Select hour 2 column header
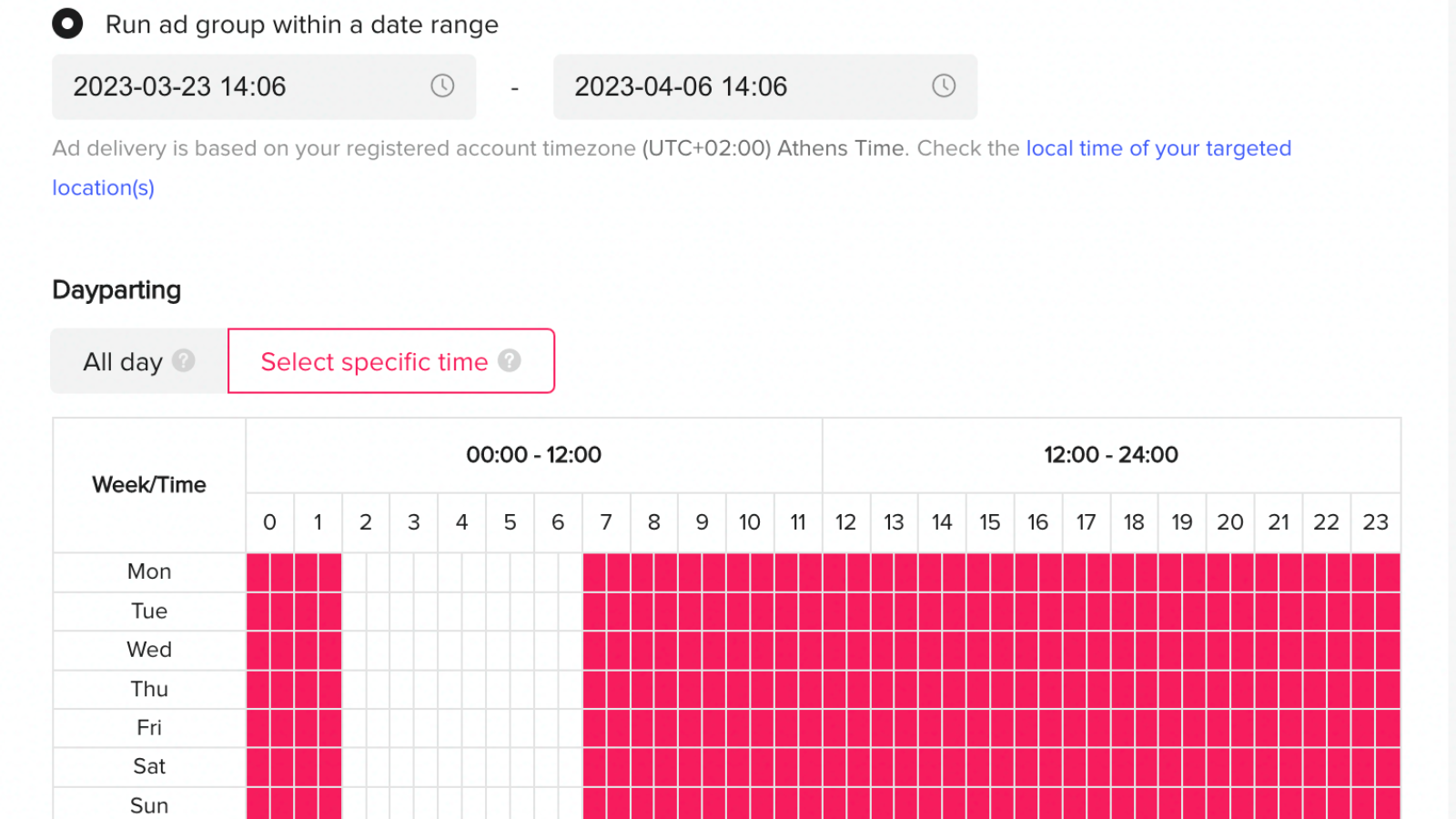This screenshot has height=819, width=1456. [x=366, y=522]
